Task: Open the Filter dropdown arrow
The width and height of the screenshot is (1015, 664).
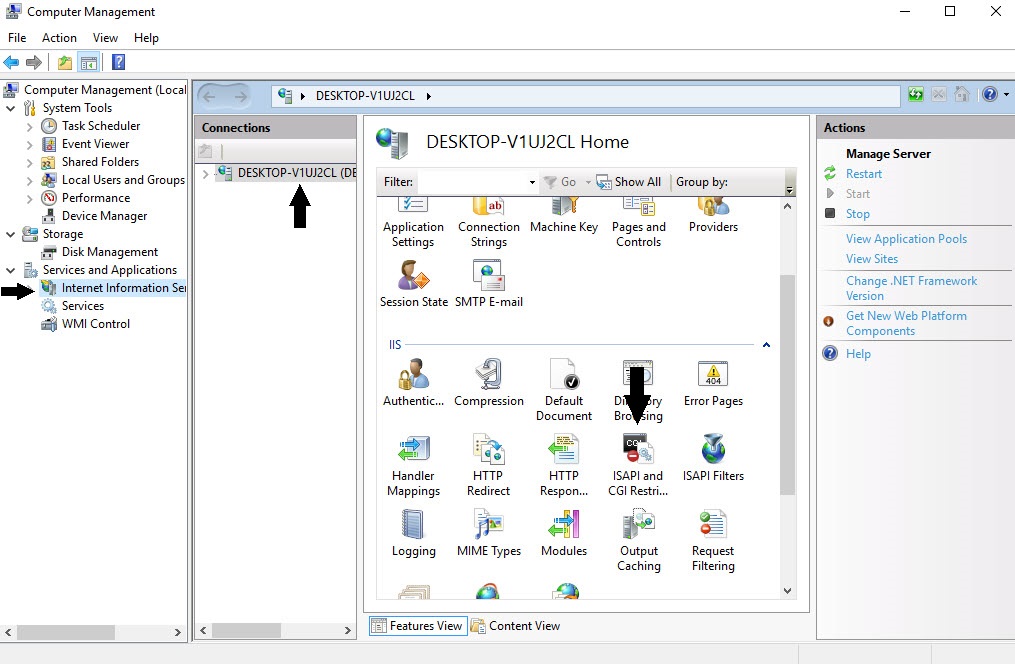Action: coord(532,183)
